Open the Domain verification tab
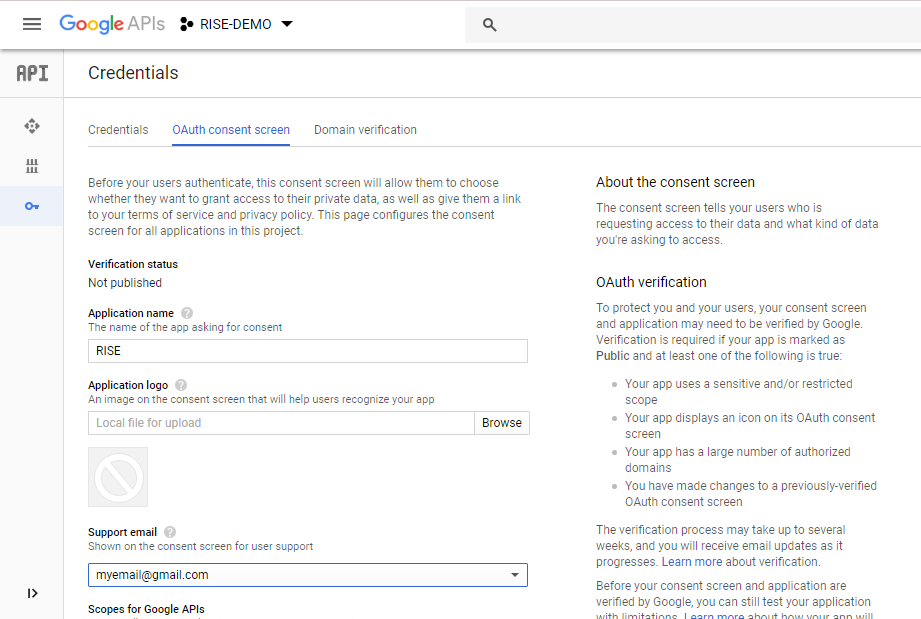Screen dimensions: 921x619 [x=365, y=130]
